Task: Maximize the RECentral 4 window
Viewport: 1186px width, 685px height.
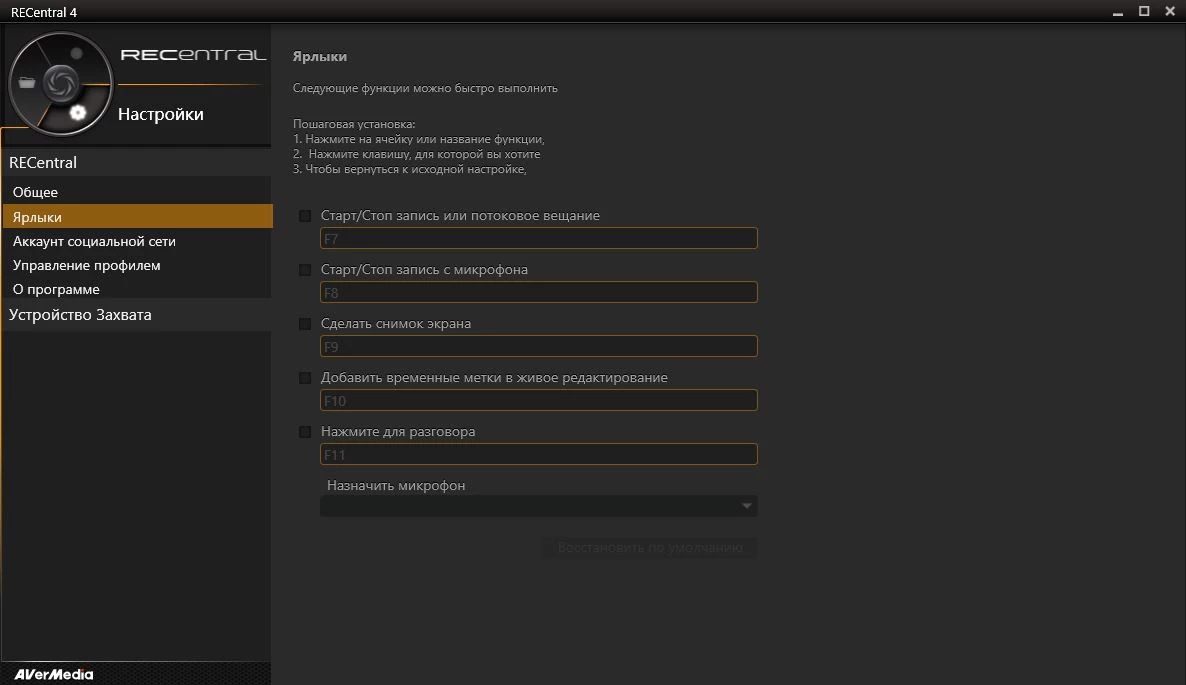Action: tap(1144, 11)
